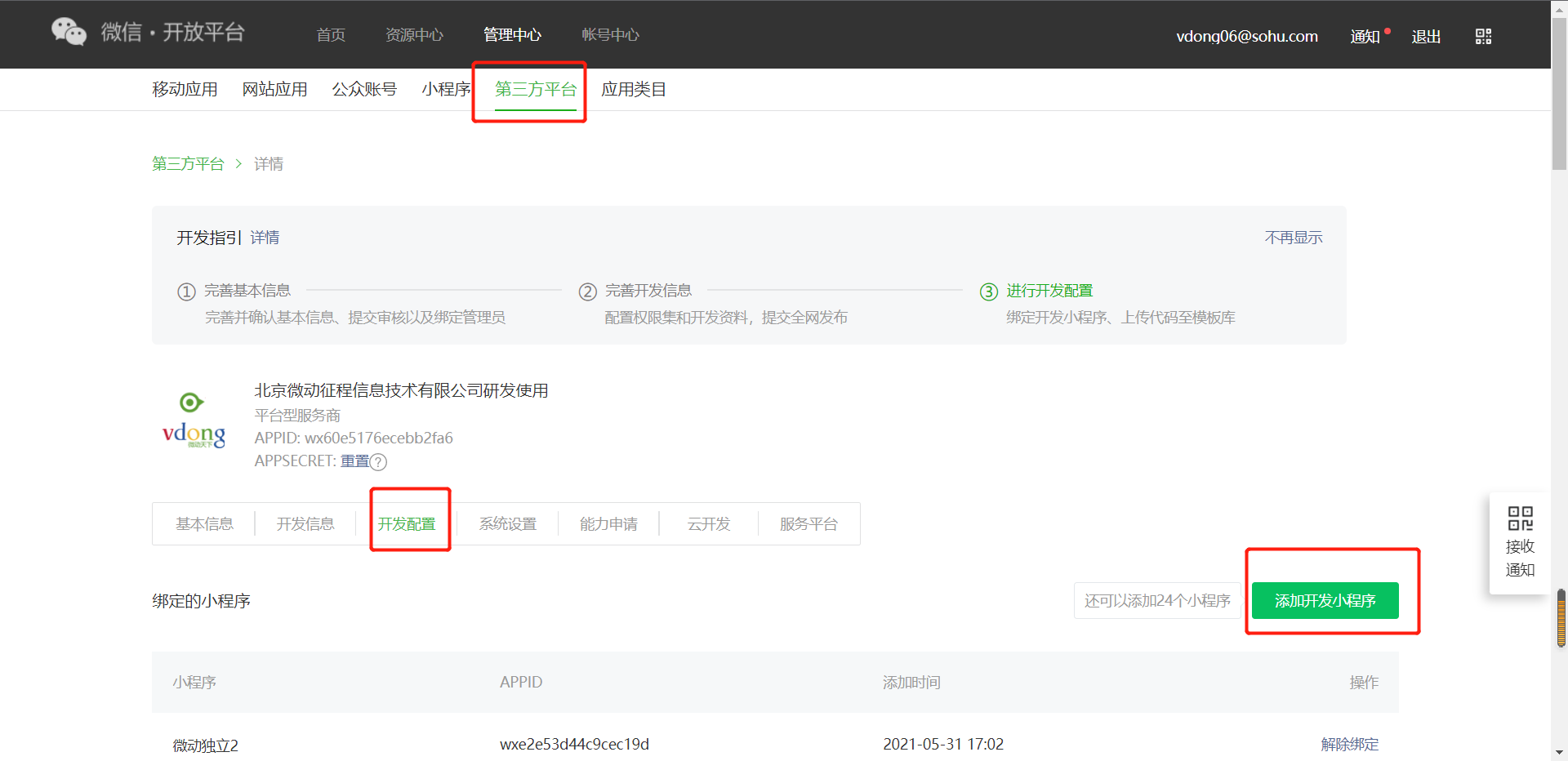This screenshot has height=761, width=1568.
Task: Click the page vertical scrollbar thumb
Action: tap(1560, 94)
